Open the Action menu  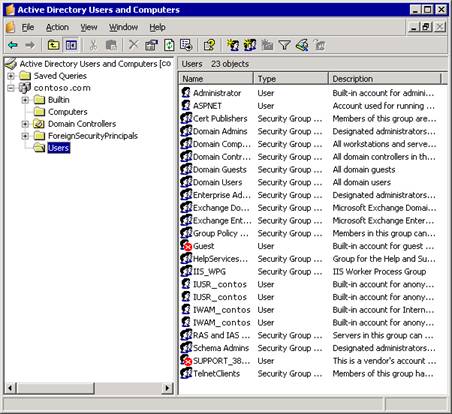click(x=57, y=27)
